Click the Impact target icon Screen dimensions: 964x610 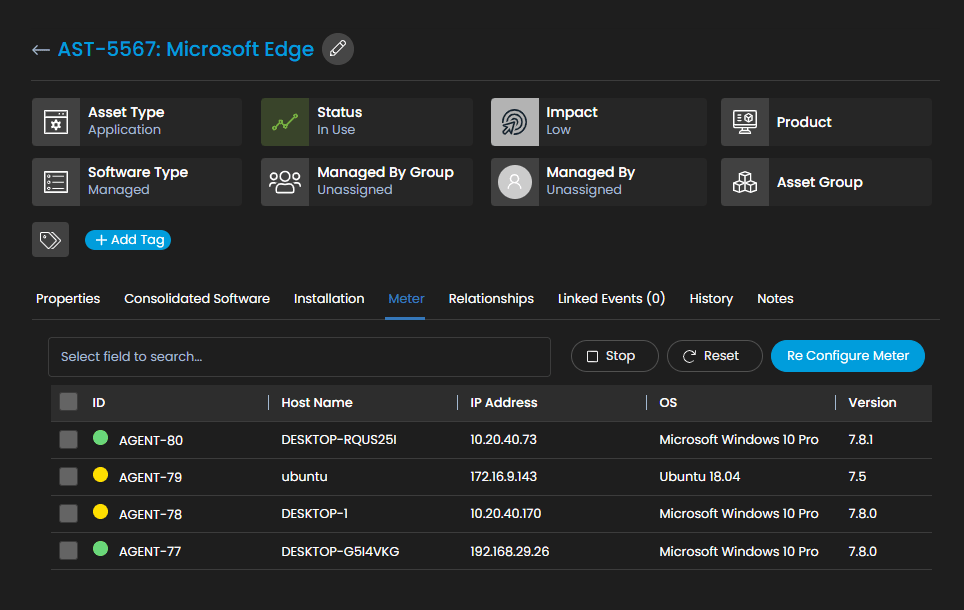pos(515,122)
